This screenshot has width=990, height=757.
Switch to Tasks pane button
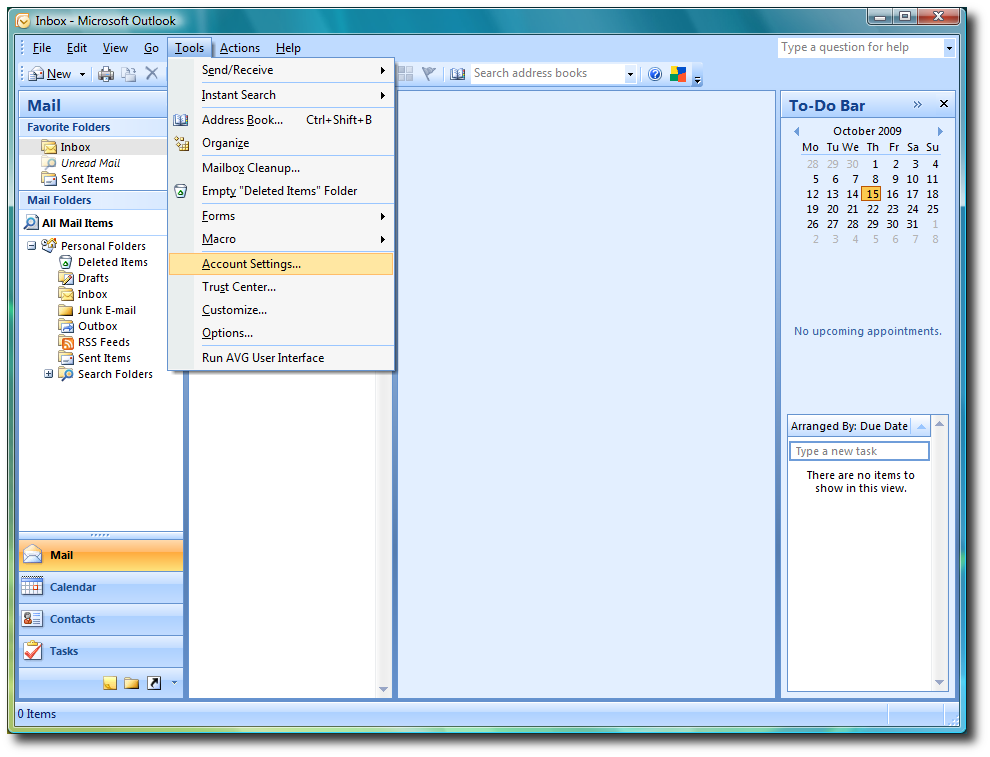(101, 651)
